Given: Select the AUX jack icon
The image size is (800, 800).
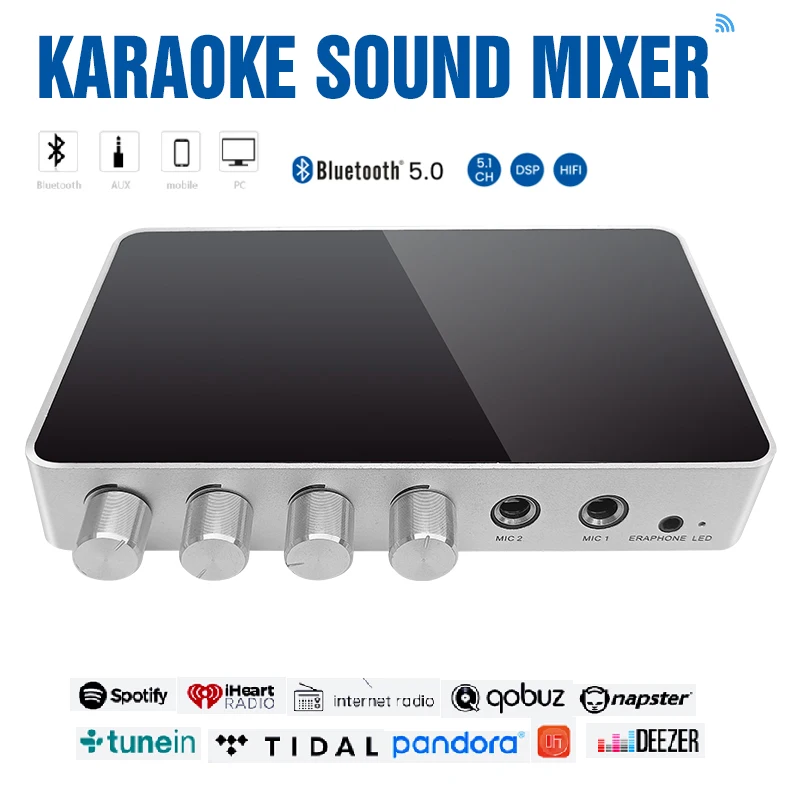Looking at the screenshot, I should pos(119,152).
